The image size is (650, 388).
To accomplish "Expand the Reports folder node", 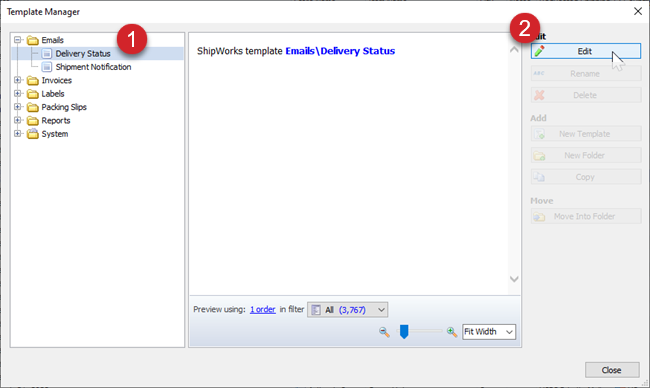I will point(17,120).
